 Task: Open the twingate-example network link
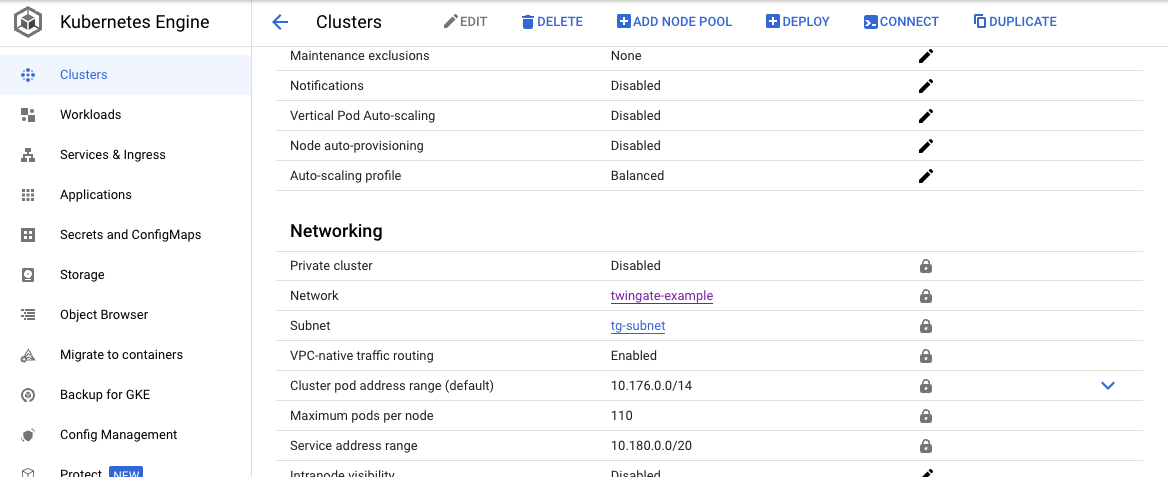661,296
